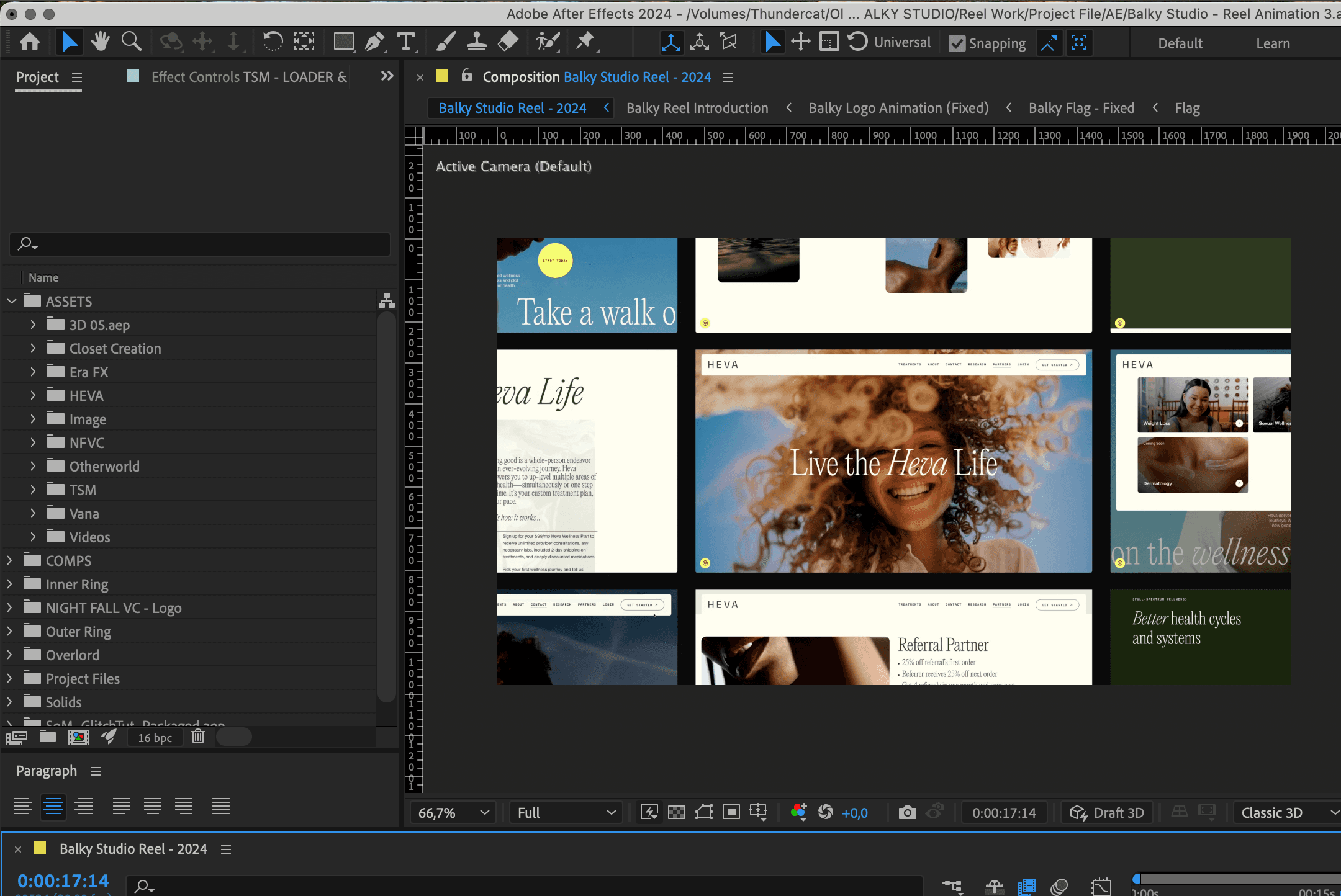Expand the Otherworld folder
Screen dimensions: 1341x896
(33, 466)
